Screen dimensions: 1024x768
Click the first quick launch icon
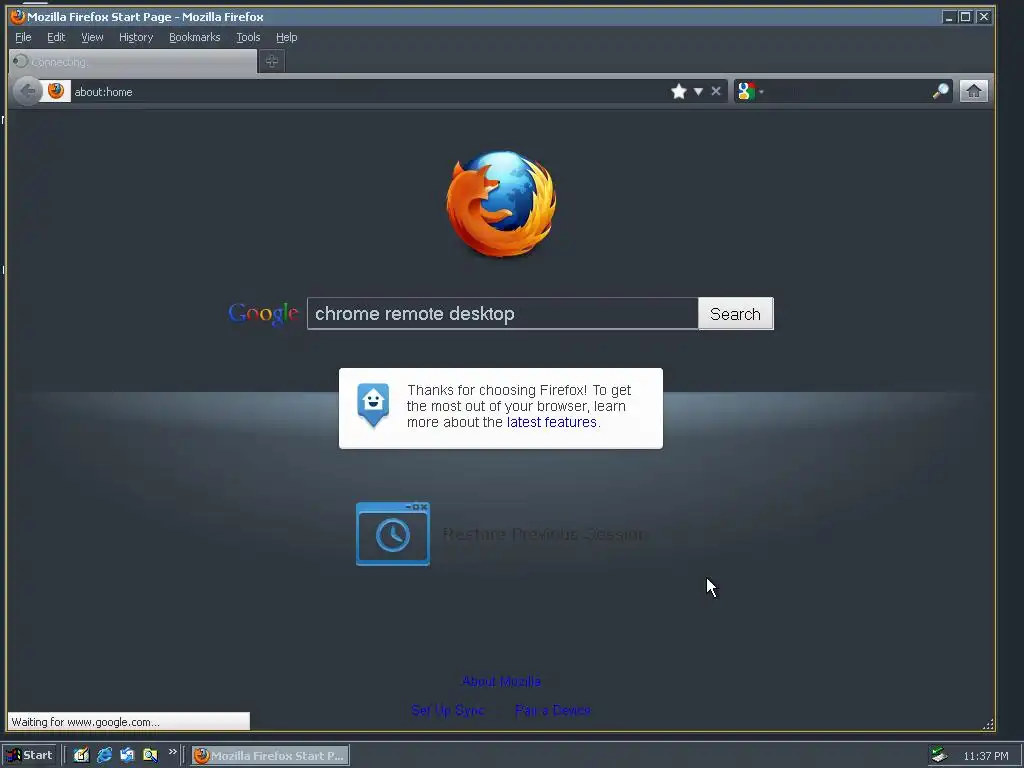[x=81, y=755]
